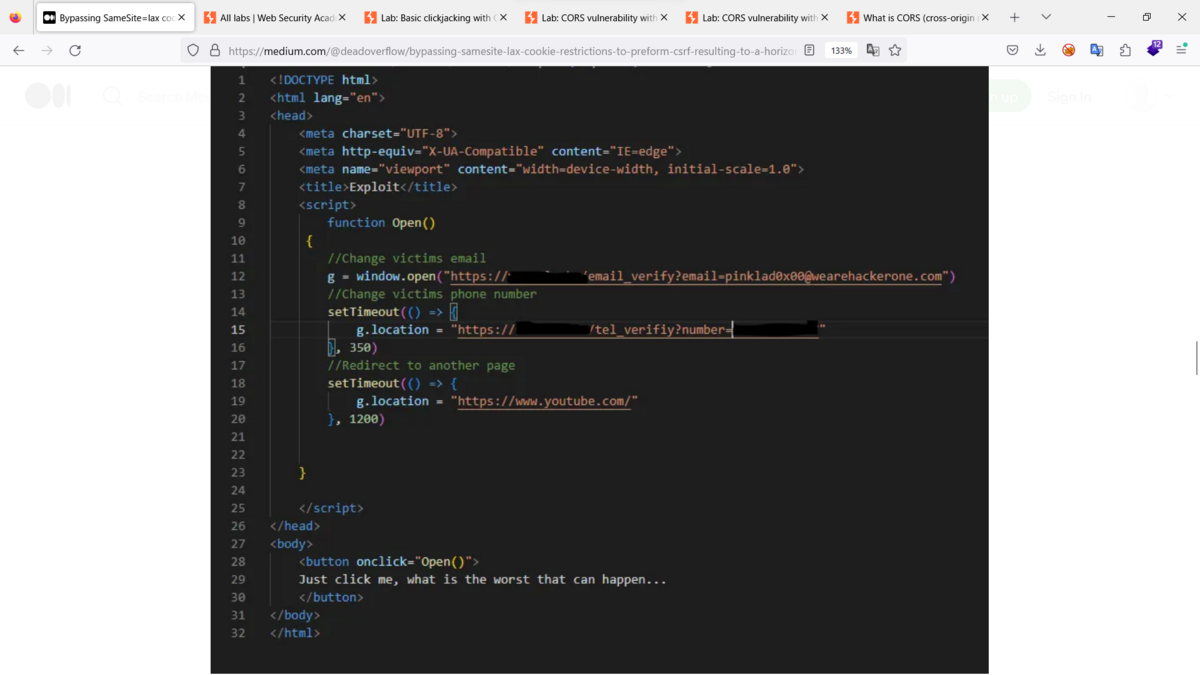The height and width of the screenshot is (675, 1200).
Task: Click the tel_verifiy?number= URL text
Action: [x=662, y=330]
